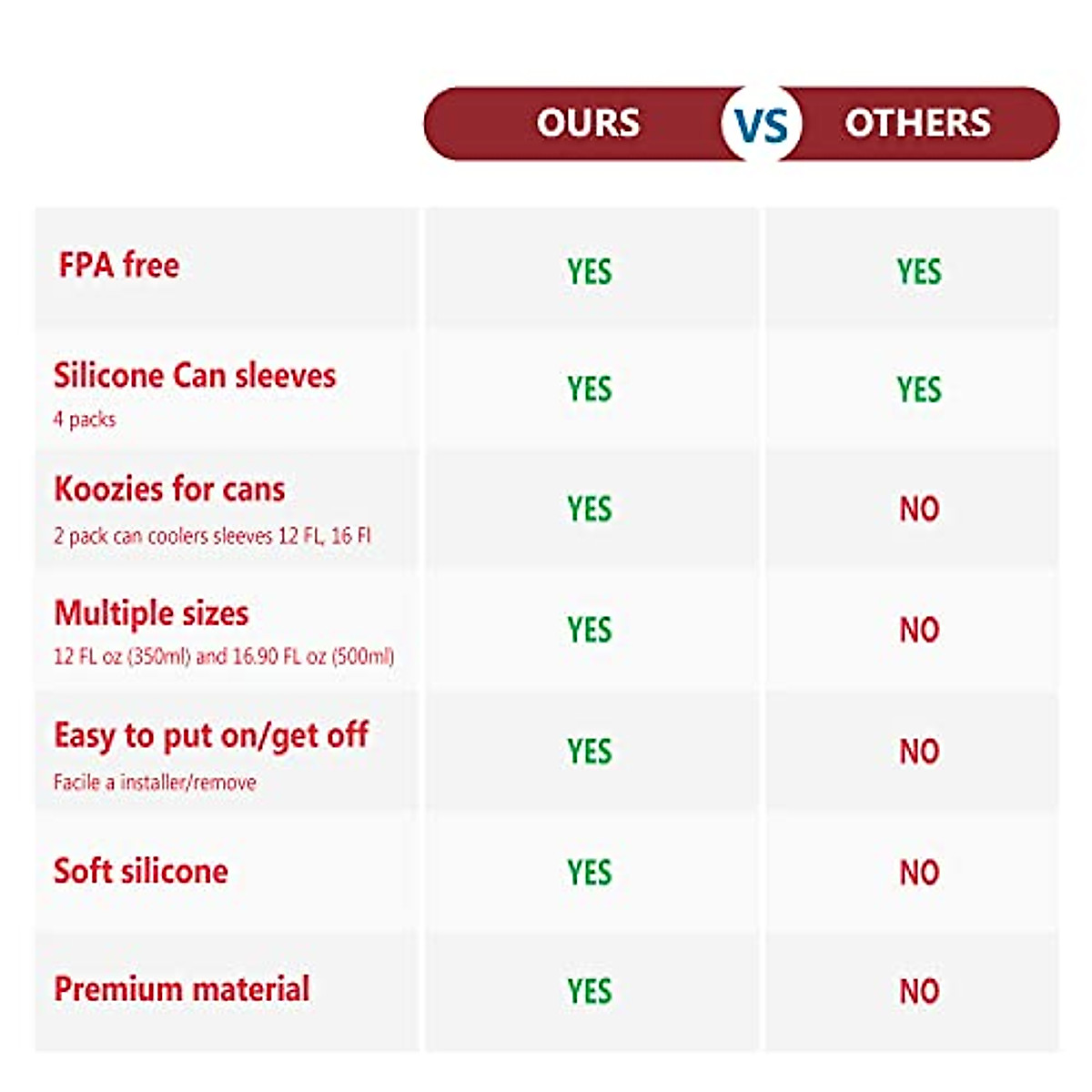Click the '4 packs' subtitle text
1092x1092 pixels.
[85, 420]
